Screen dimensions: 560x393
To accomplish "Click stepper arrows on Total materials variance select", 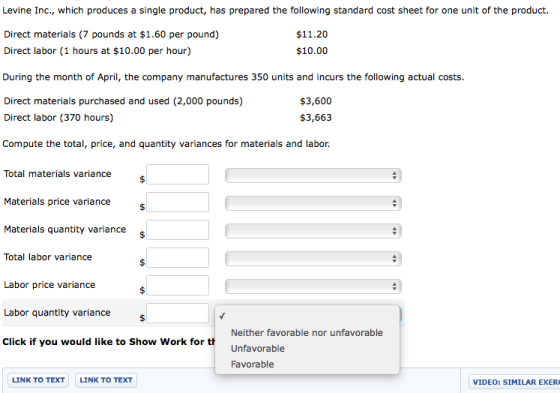I will (394, 175).
